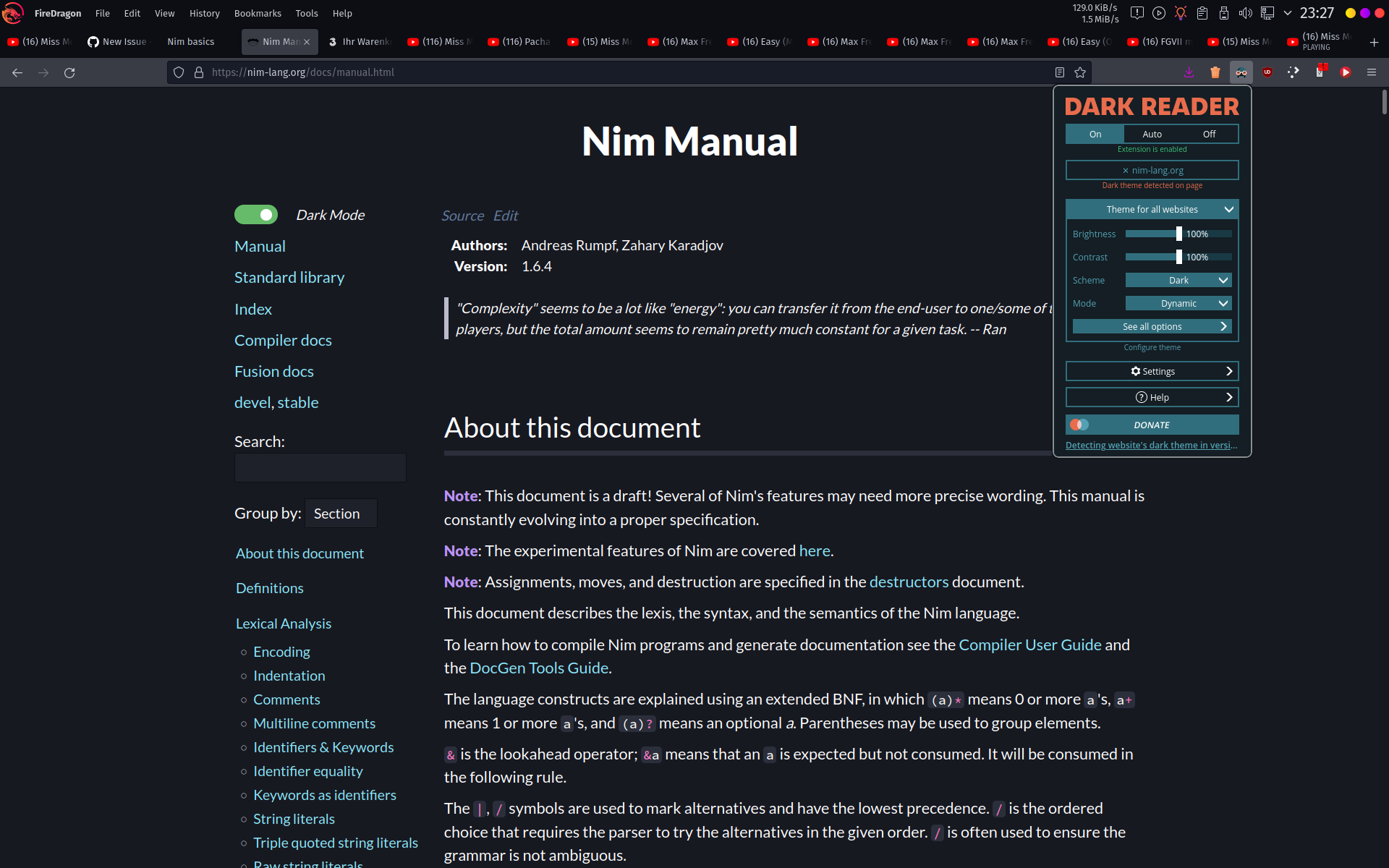Click the clipboard icon in the system tray

click(1202, 12)
